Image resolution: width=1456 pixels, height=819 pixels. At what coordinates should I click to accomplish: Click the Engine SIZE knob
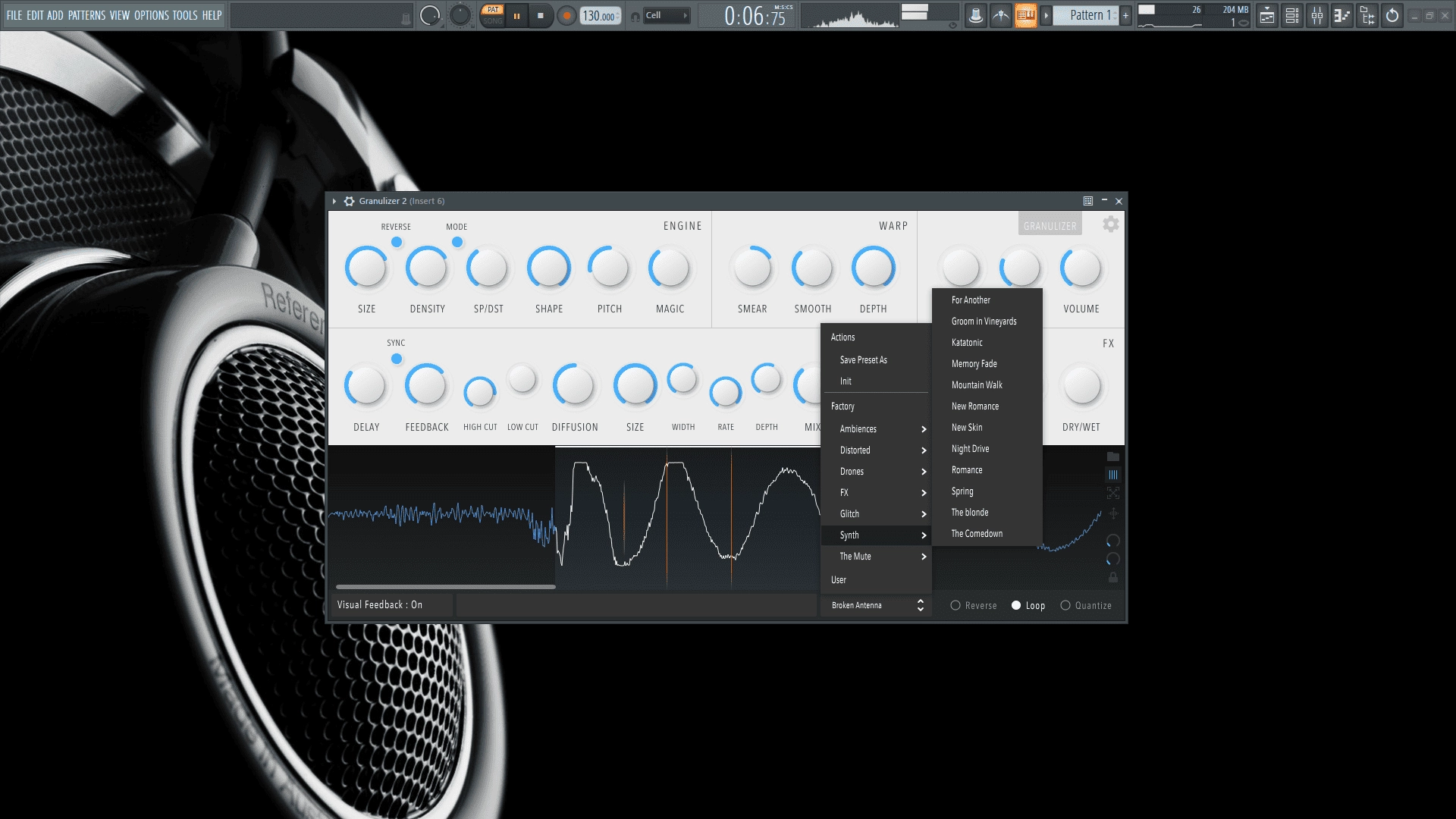366,268
